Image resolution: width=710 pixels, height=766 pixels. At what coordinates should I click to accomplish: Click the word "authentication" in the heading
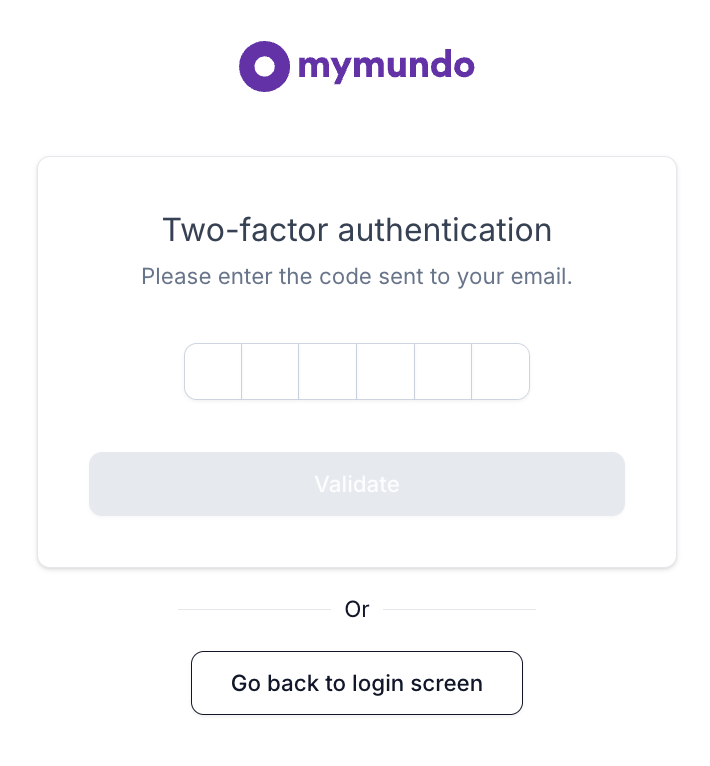445,230
